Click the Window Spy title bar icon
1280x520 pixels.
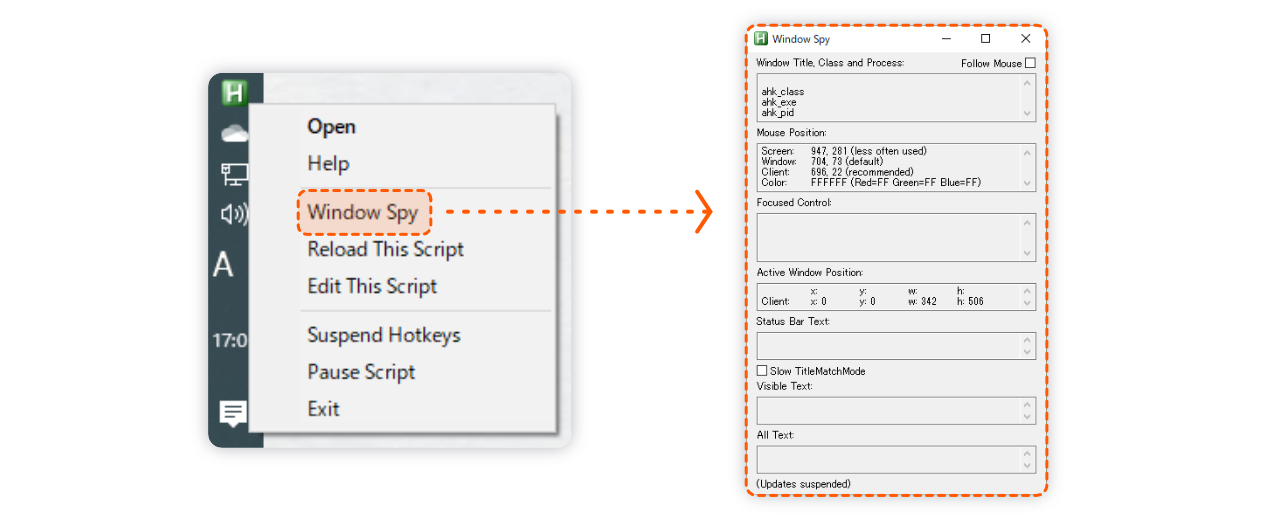(x=762, y=39)
